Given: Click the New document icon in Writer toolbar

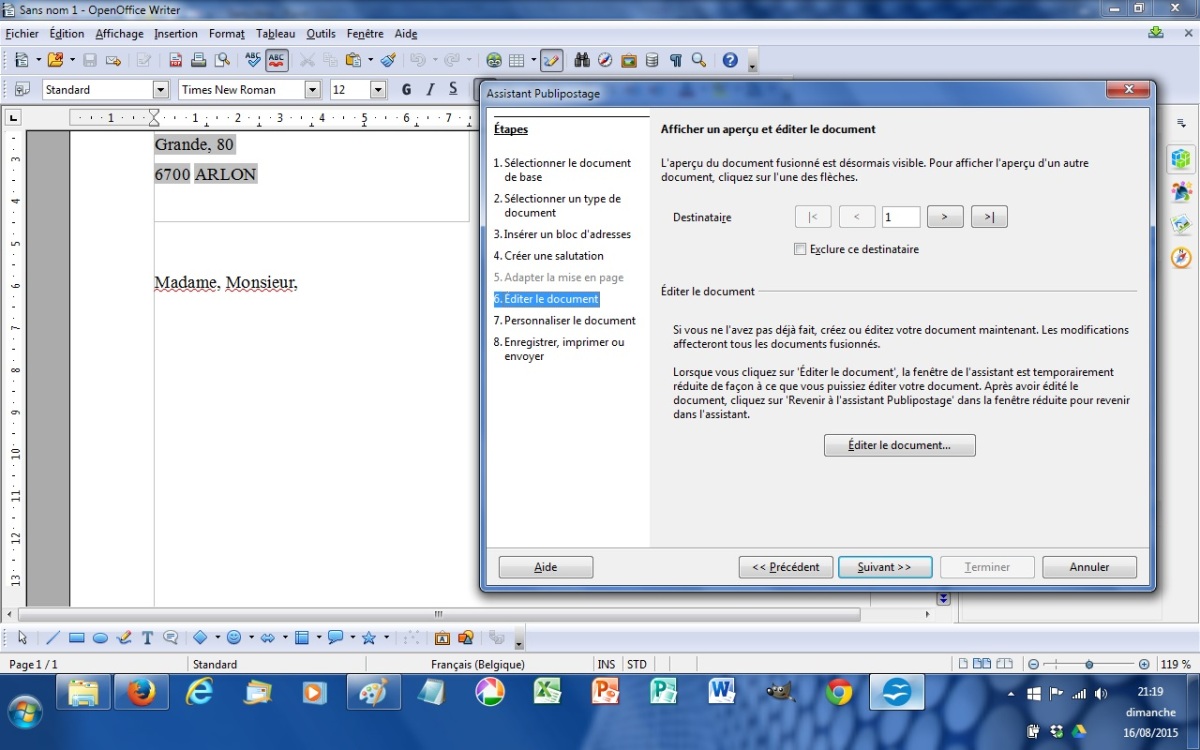Looking at the screenshot, I should 21,60.
